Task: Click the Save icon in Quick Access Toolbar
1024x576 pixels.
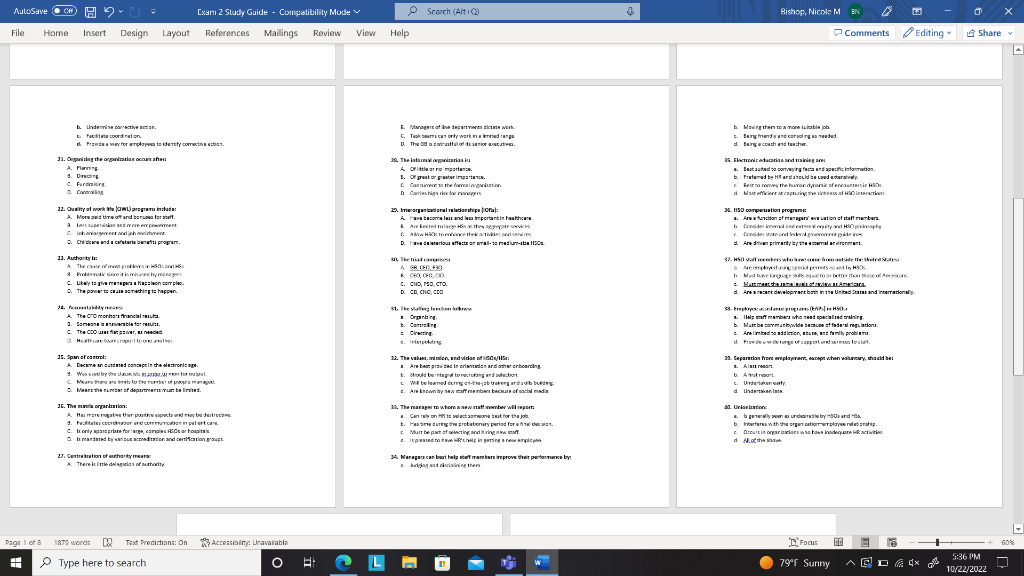Action: tap(89, 9)
